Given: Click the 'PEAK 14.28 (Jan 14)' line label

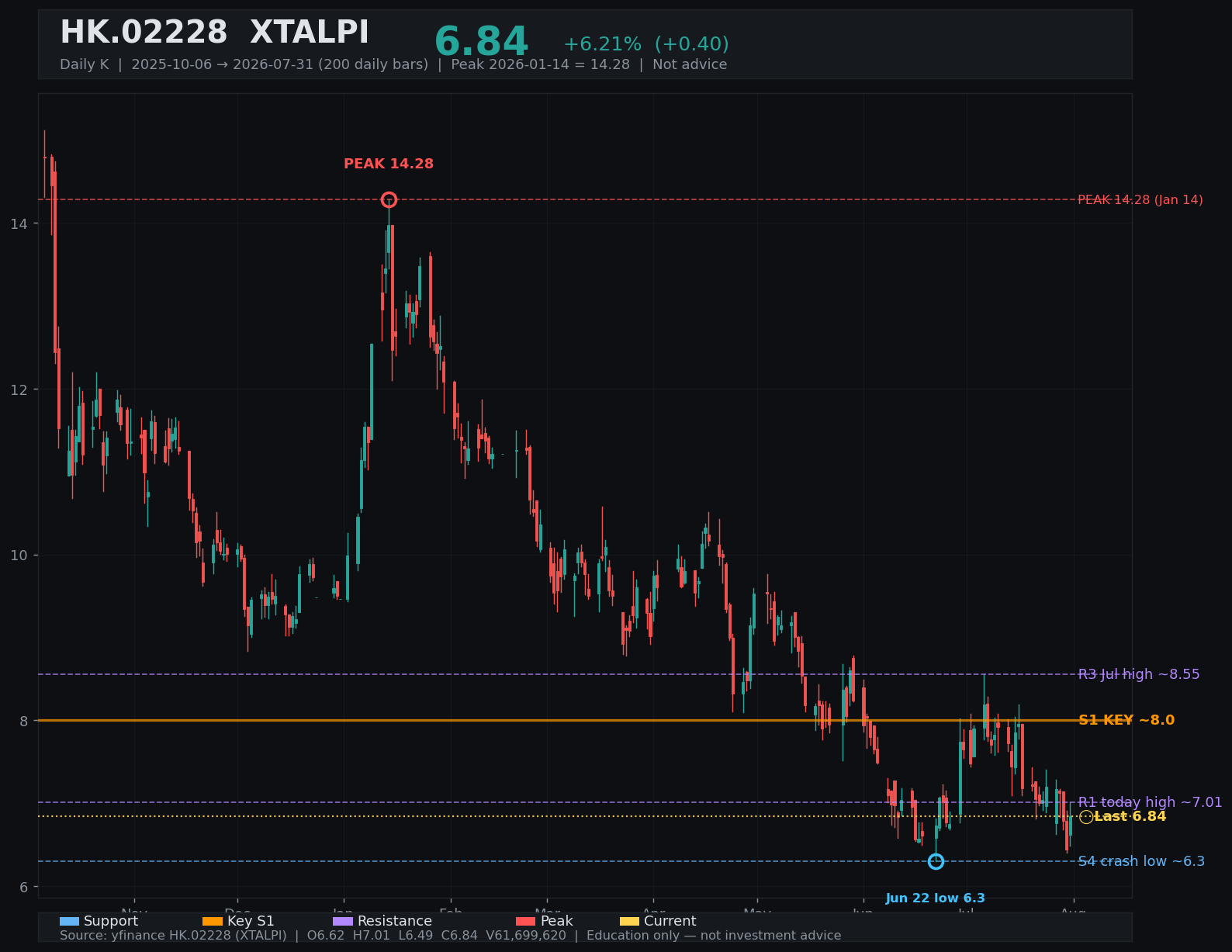Looking at the screenshot, I should tap(1140, 199).
